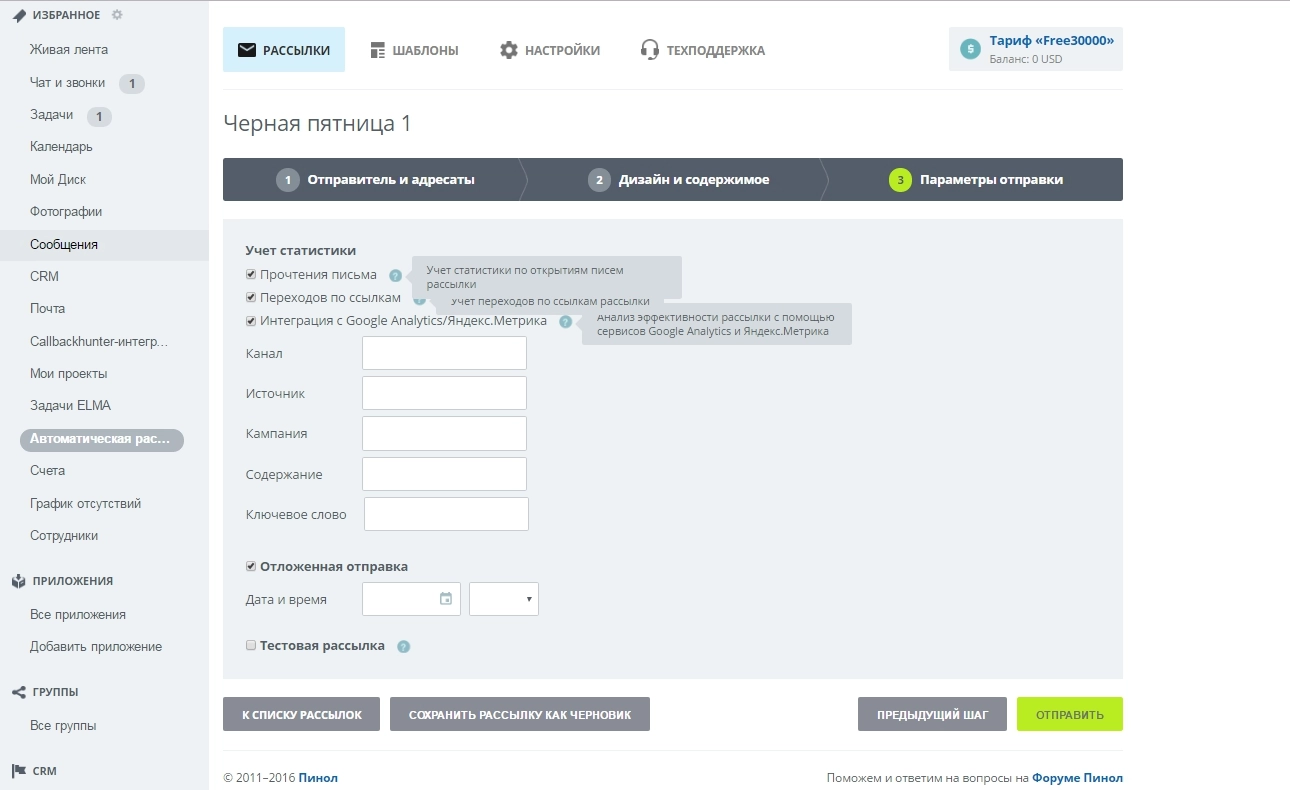Click help icon beside Google Analytics integration
The width and height of the screenshot is (1290, 790).
(566, 322)
